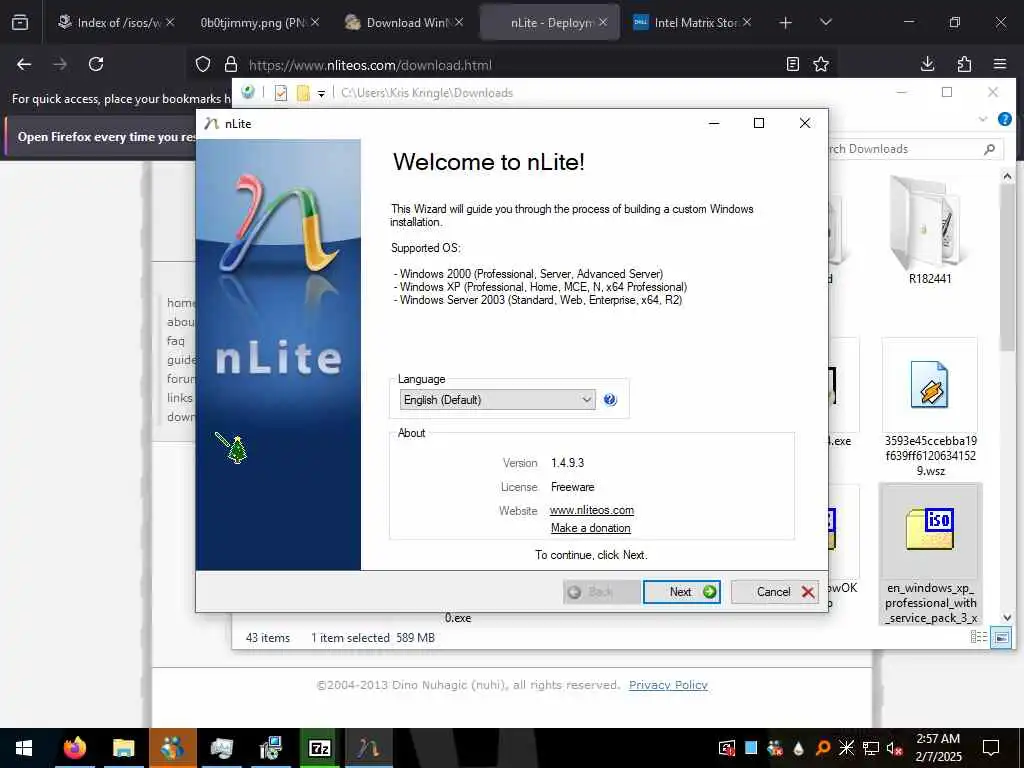The image size is (1024, 768).
Task: Switch to the Download WinN browser tab
Action: coord(404,22)
